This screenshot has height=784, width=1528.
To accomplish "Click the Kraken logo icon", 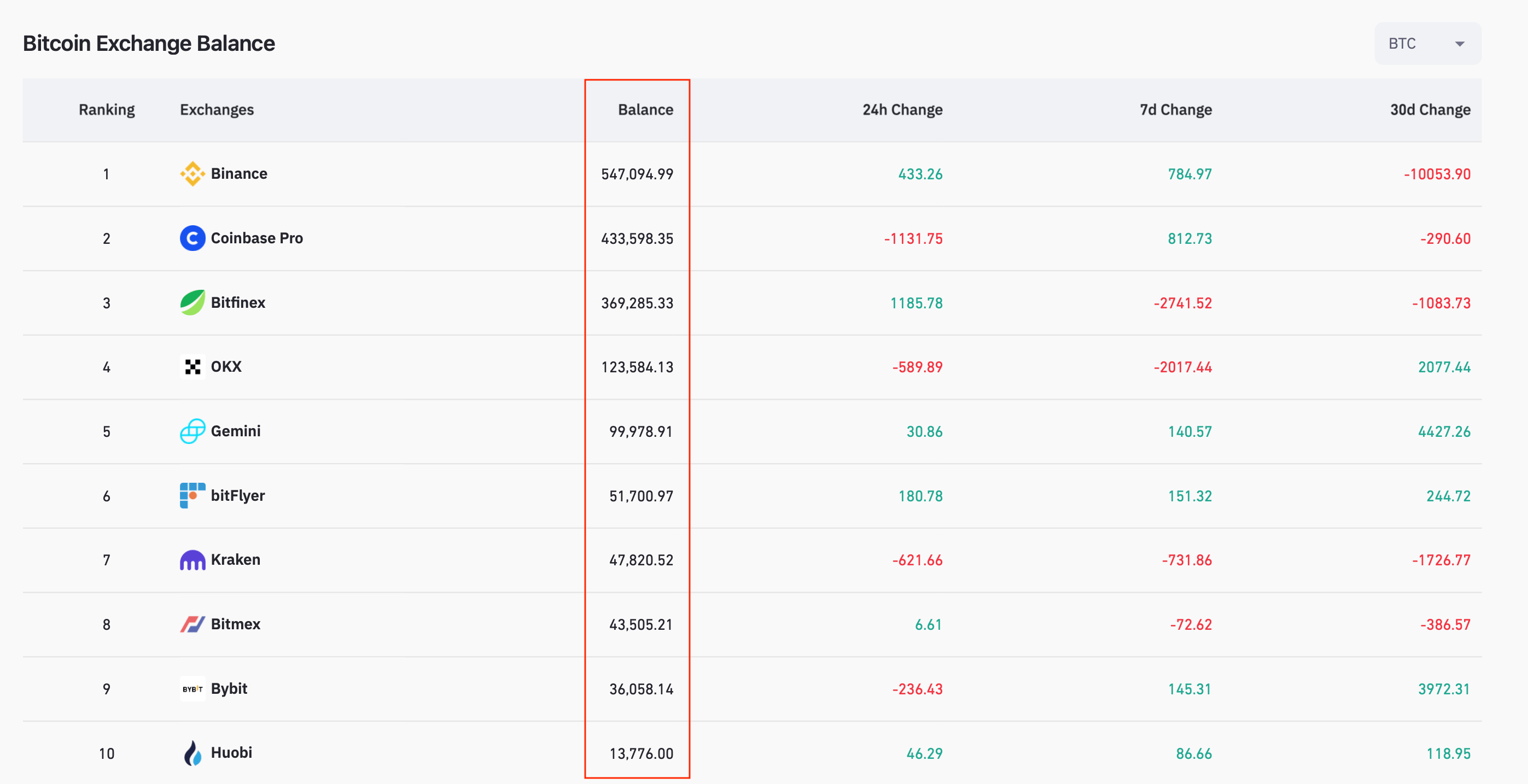I will coord(192,560).
